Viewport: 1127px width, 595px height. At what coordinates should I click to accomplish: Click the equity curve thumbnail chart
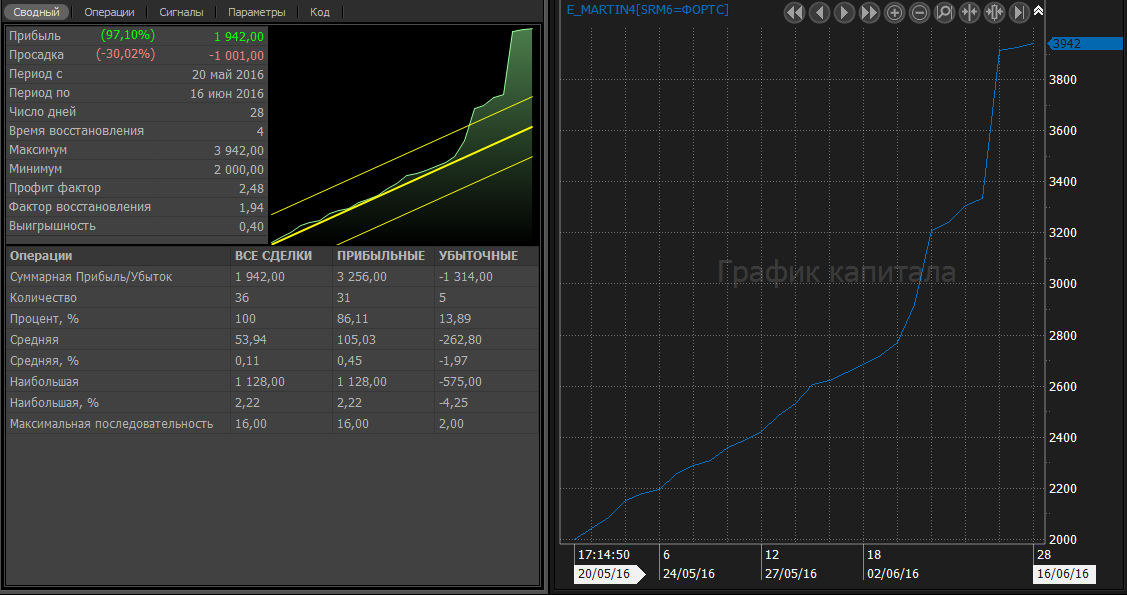coord(402,135)
